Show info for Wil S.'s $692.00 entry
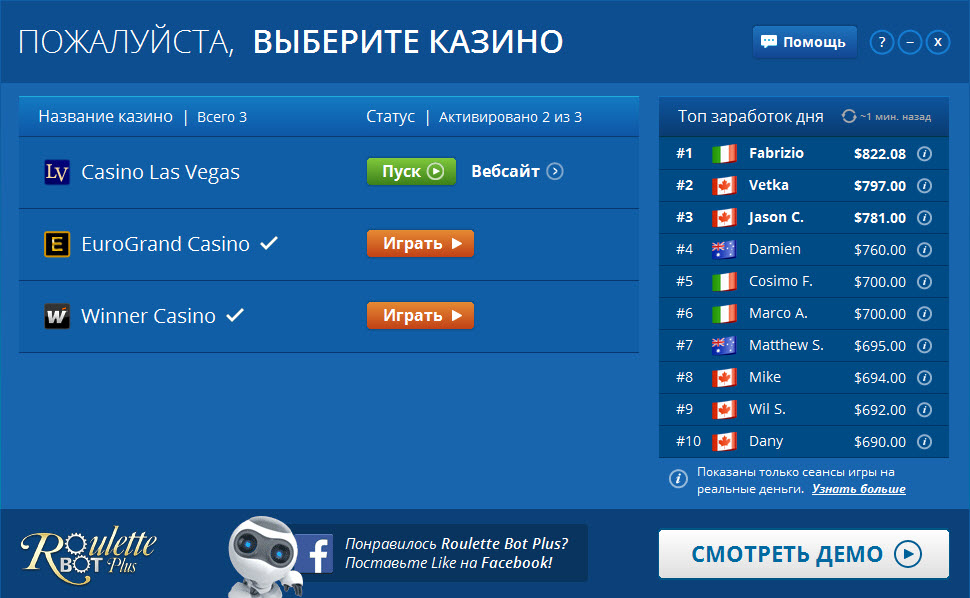The height and width of the screenshot is (598, 970). 924,409
